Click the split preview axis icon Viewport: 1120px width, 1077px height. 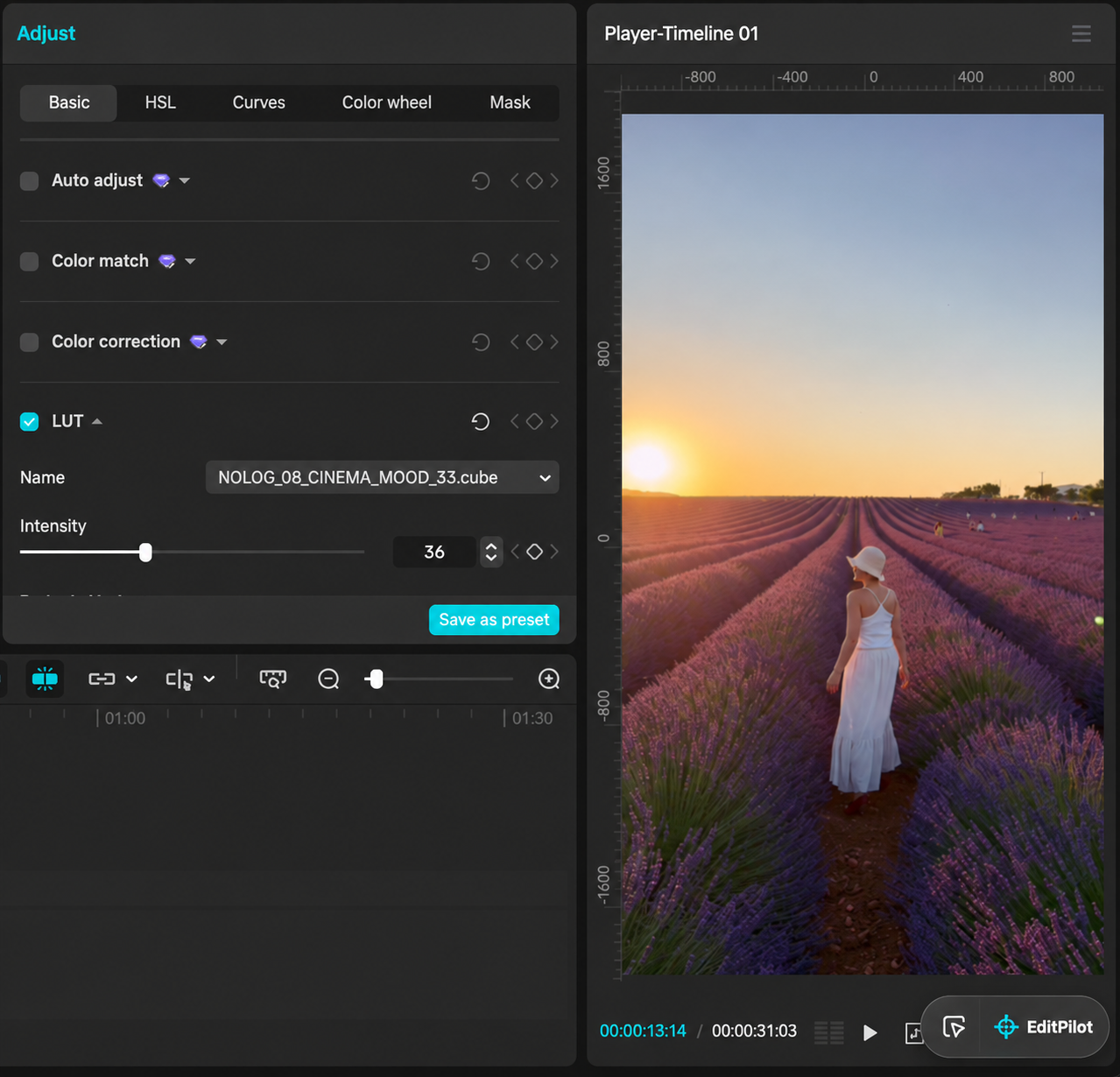(180, 679)
